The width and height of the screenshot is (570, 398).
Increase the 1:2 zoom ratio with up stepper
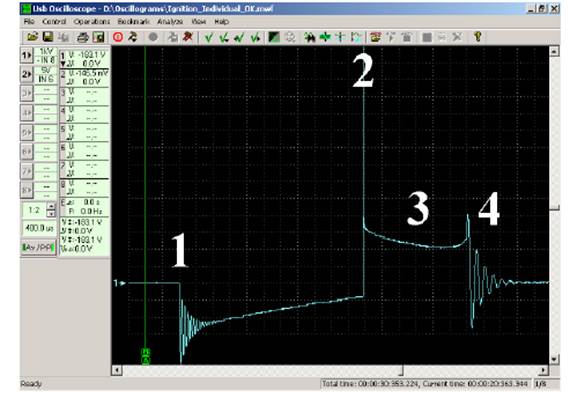click(x=51, y=206)
